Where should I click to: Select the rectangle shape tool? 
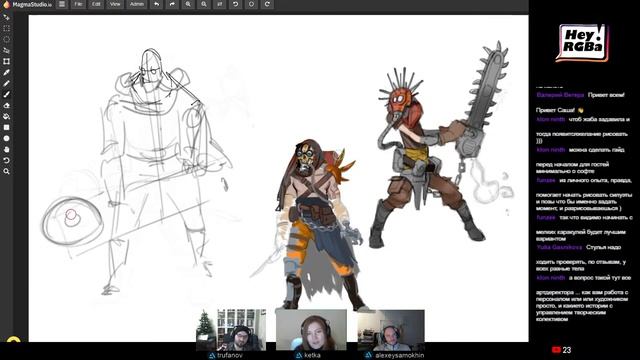6,128
